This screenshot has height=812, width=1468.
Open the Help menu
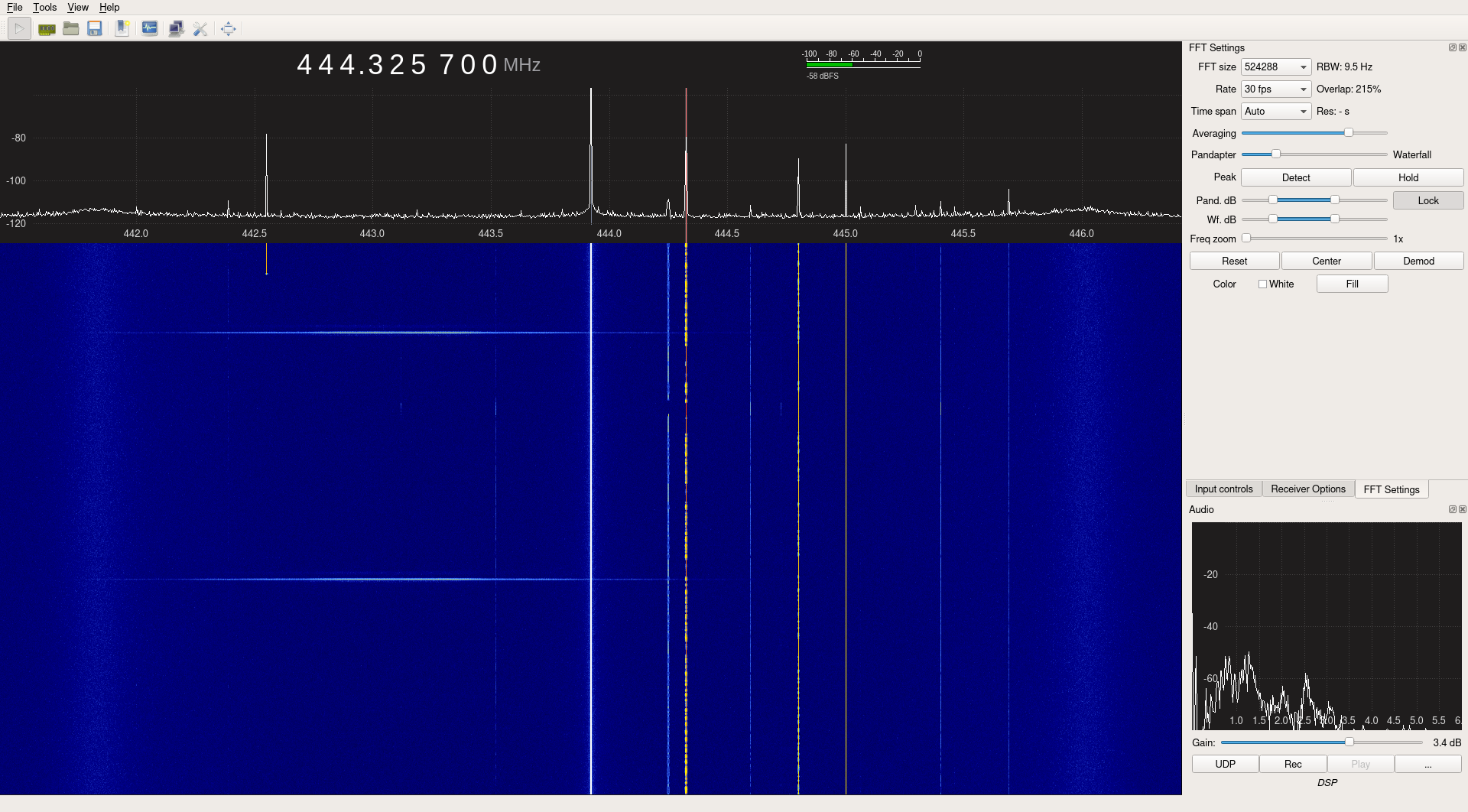click(x=109, y=7)
